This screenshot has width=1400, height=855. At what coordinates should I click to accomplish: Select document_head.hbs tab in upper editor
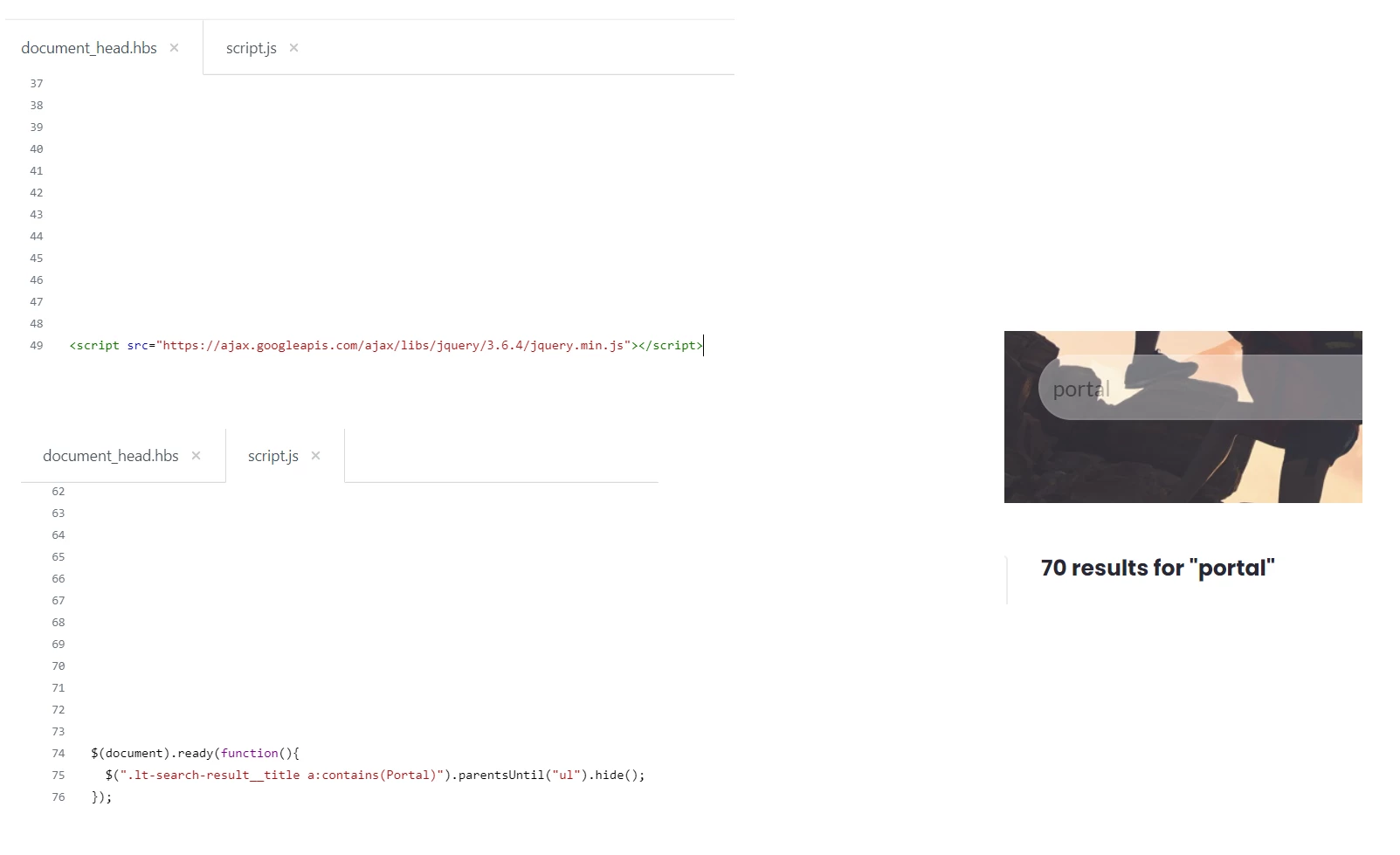89,48
